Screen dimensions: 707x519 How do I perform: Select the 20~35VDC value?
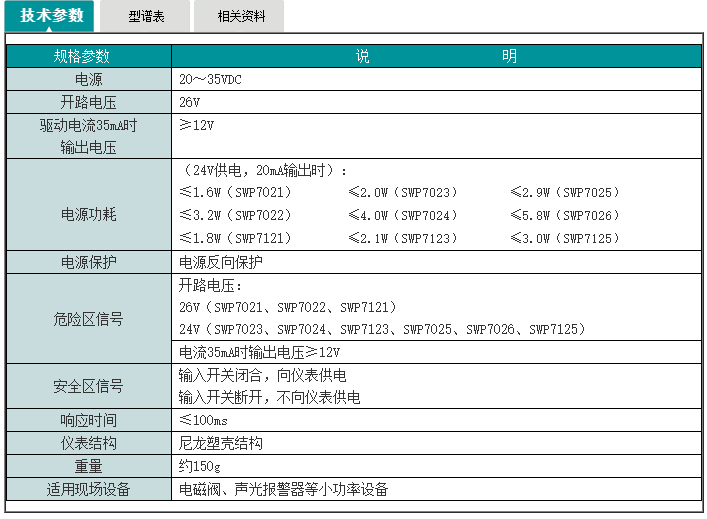(210, 79)
